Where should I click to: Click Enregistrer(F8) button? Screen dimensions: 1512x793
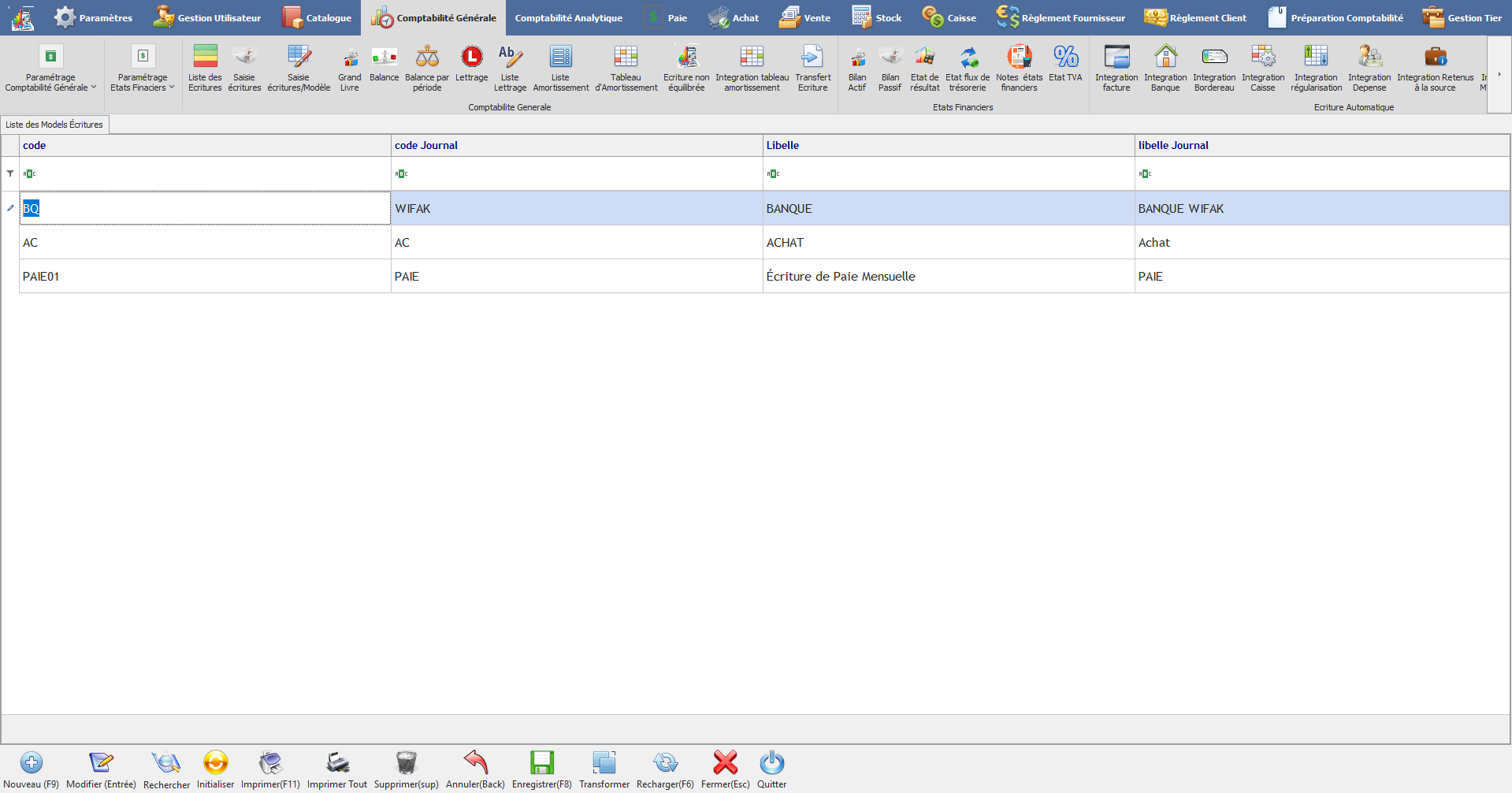click(x=542, y=769)
